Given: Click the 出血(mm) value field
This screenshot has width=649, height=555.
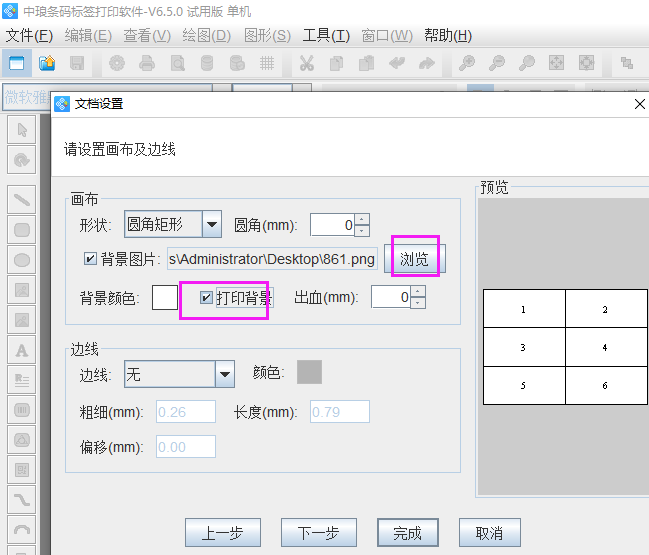Looking at the screenshot, I should 391,297.
